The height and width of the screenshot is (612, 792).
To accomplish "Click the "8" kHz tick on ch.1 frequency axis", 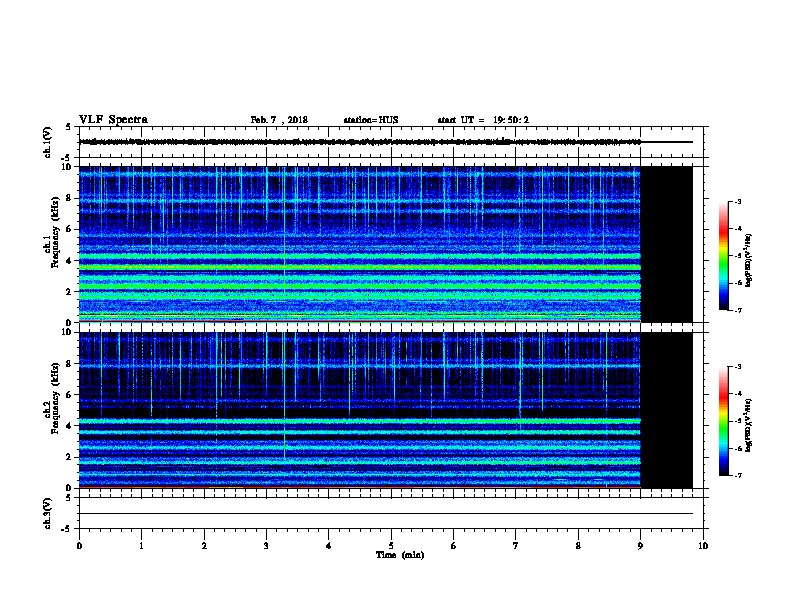I will 69,198.
